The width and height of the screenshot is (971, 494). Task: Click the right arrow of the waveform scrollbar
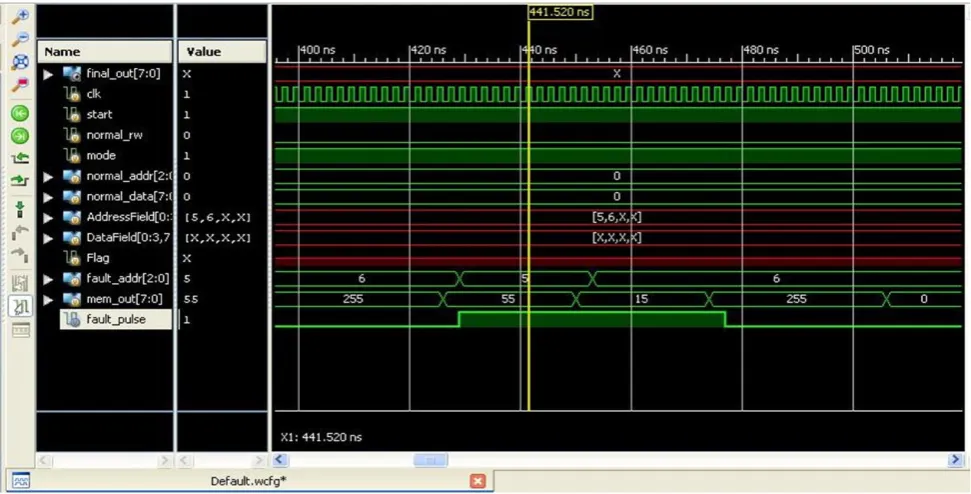[957, 460]
